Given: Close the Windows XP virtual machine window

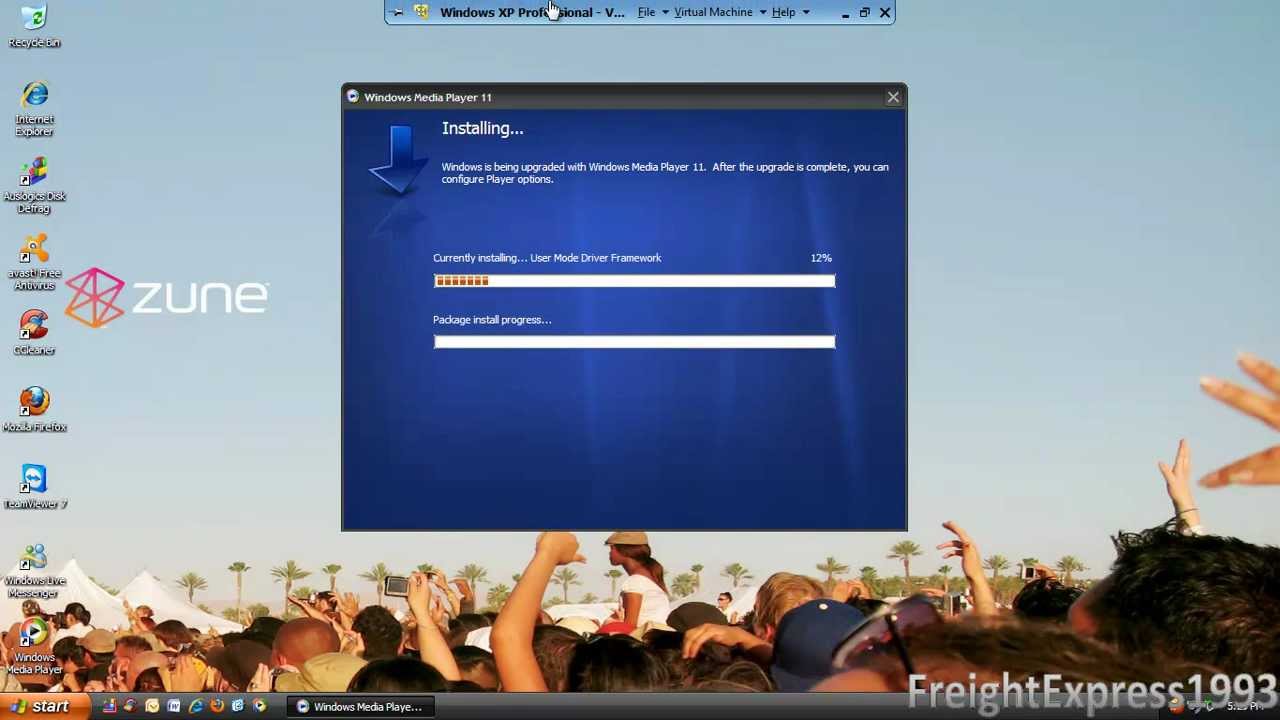Looking at the screenshot, I should pos(885,13).
